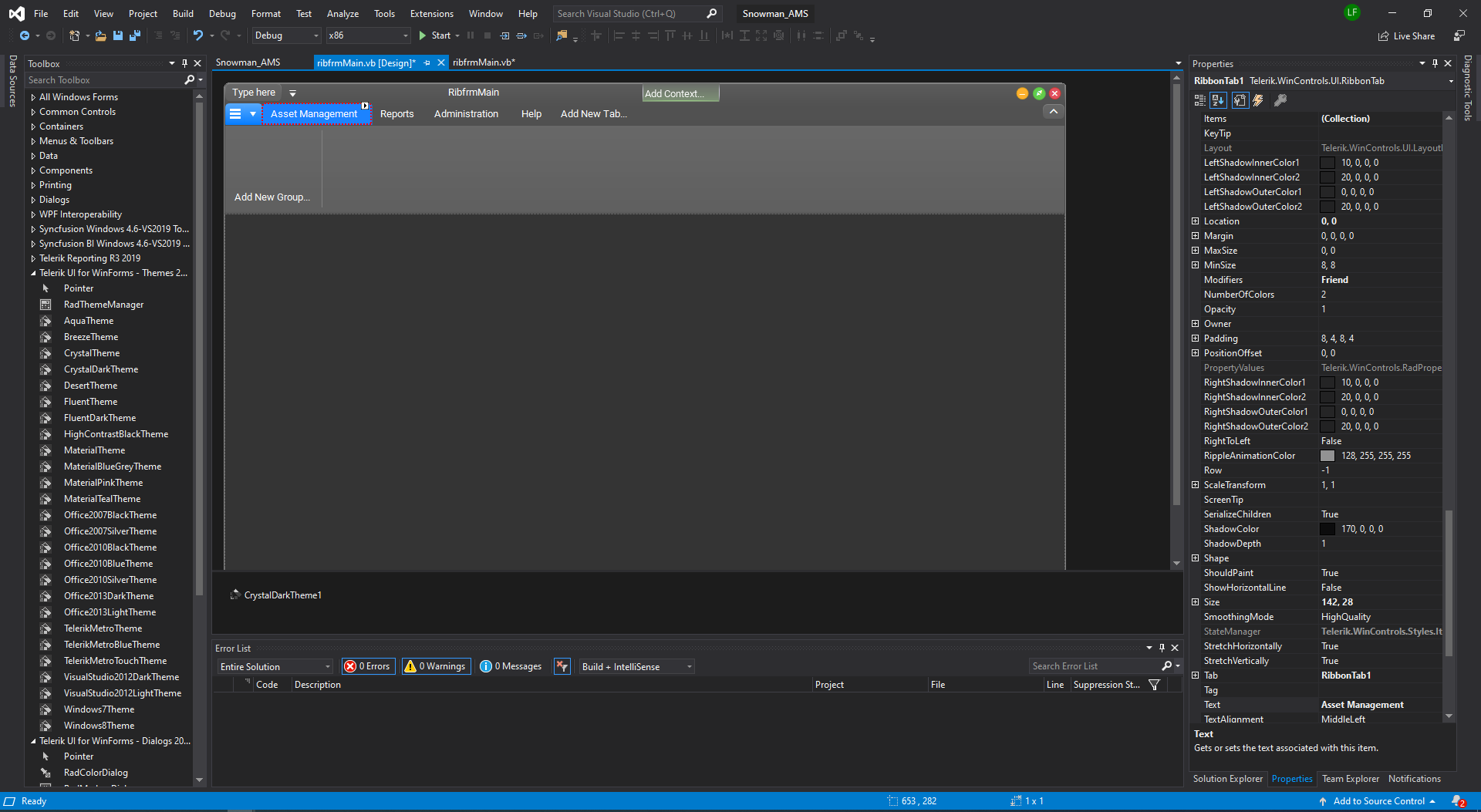Click the Search Toolbox input field
The height and width of the screenshot is (812, 1481).
pos(103,80)
